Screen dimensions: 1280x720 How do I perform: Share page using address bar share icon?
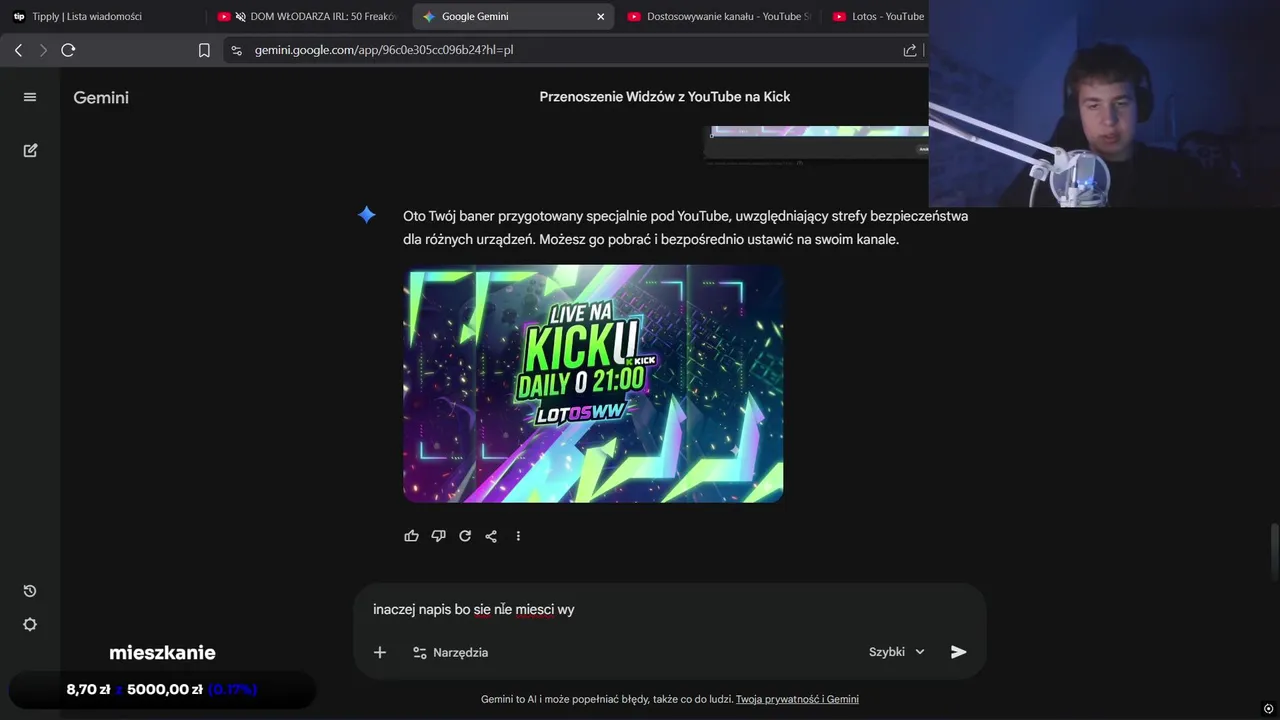(910, 50)
